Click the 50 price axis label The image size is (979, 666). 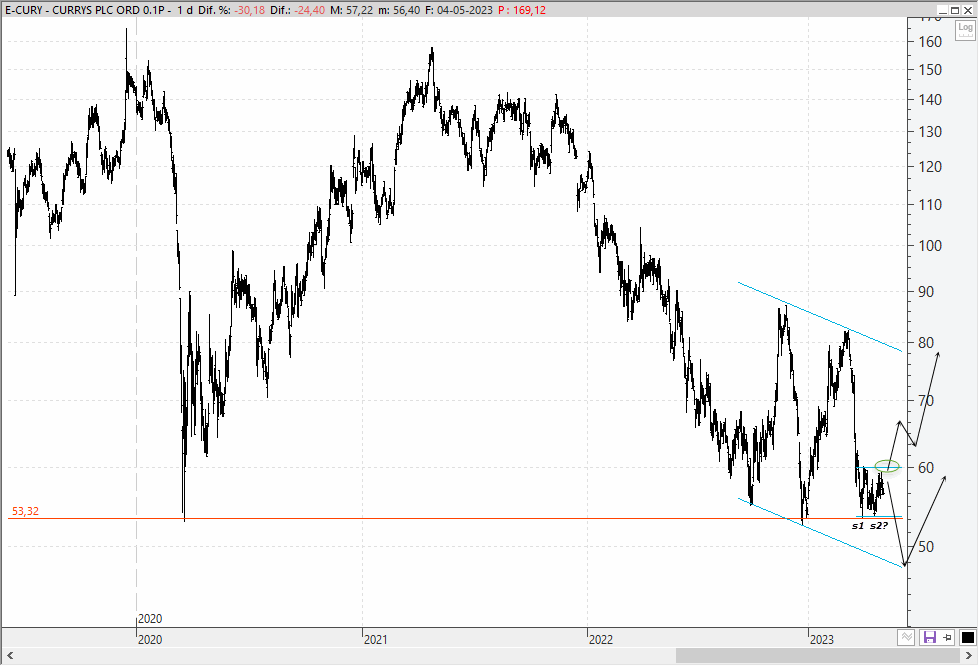[927, 547]
